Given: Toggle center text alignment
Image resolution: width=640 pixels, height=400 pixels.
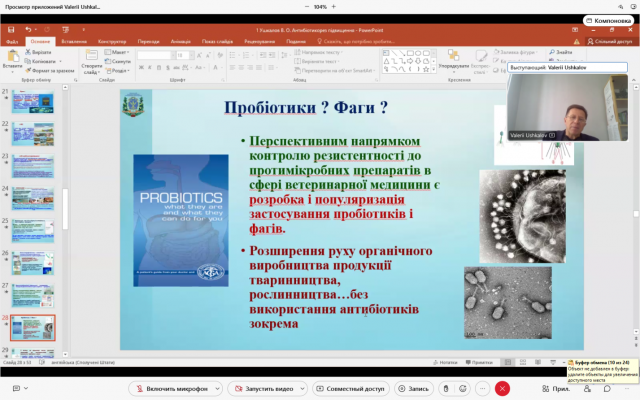Looking at the screenshot, I should point(241,67).
